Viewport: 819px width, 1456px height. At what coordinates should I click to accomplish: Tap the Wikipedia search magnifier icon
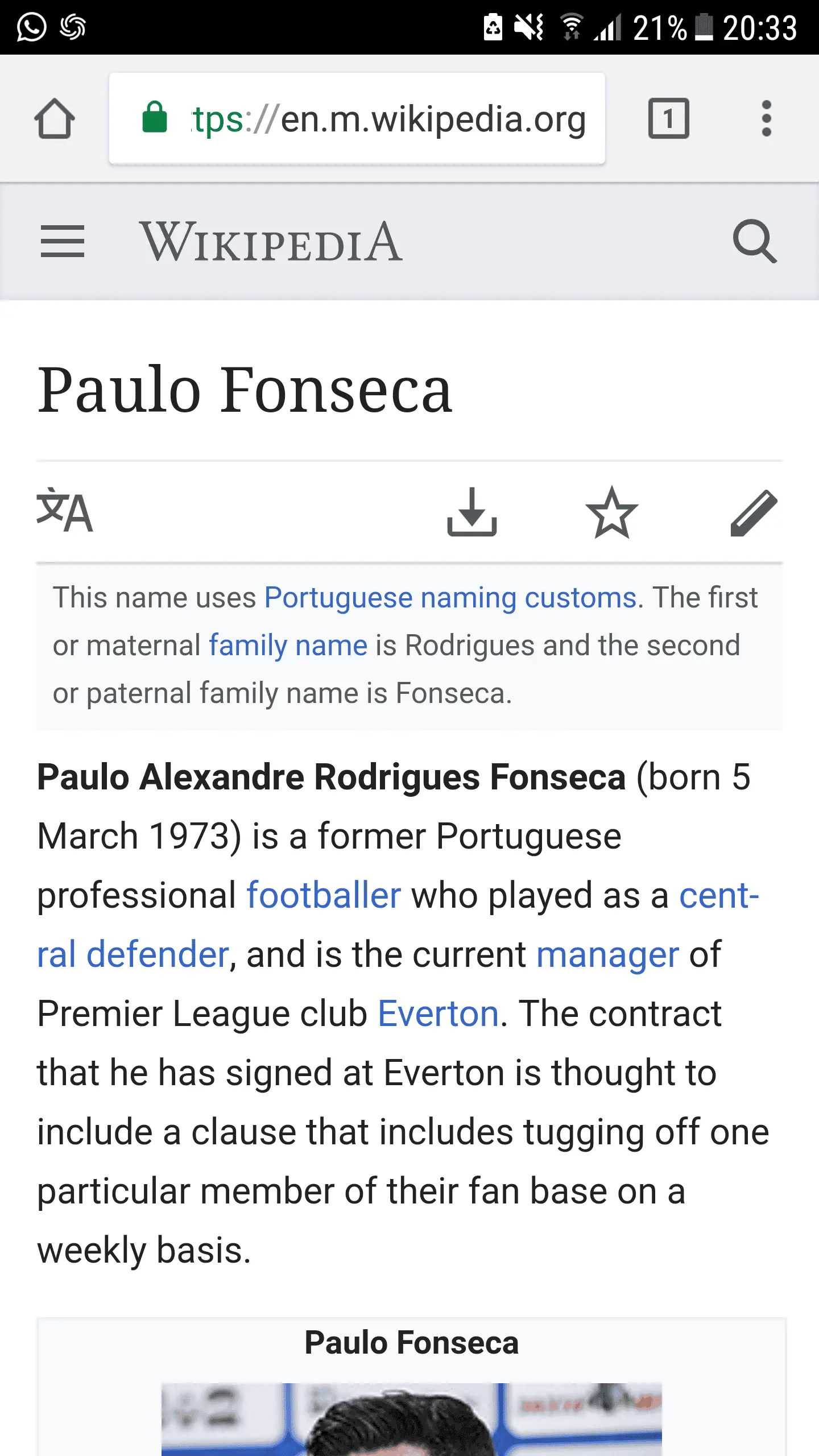[754, 241]
